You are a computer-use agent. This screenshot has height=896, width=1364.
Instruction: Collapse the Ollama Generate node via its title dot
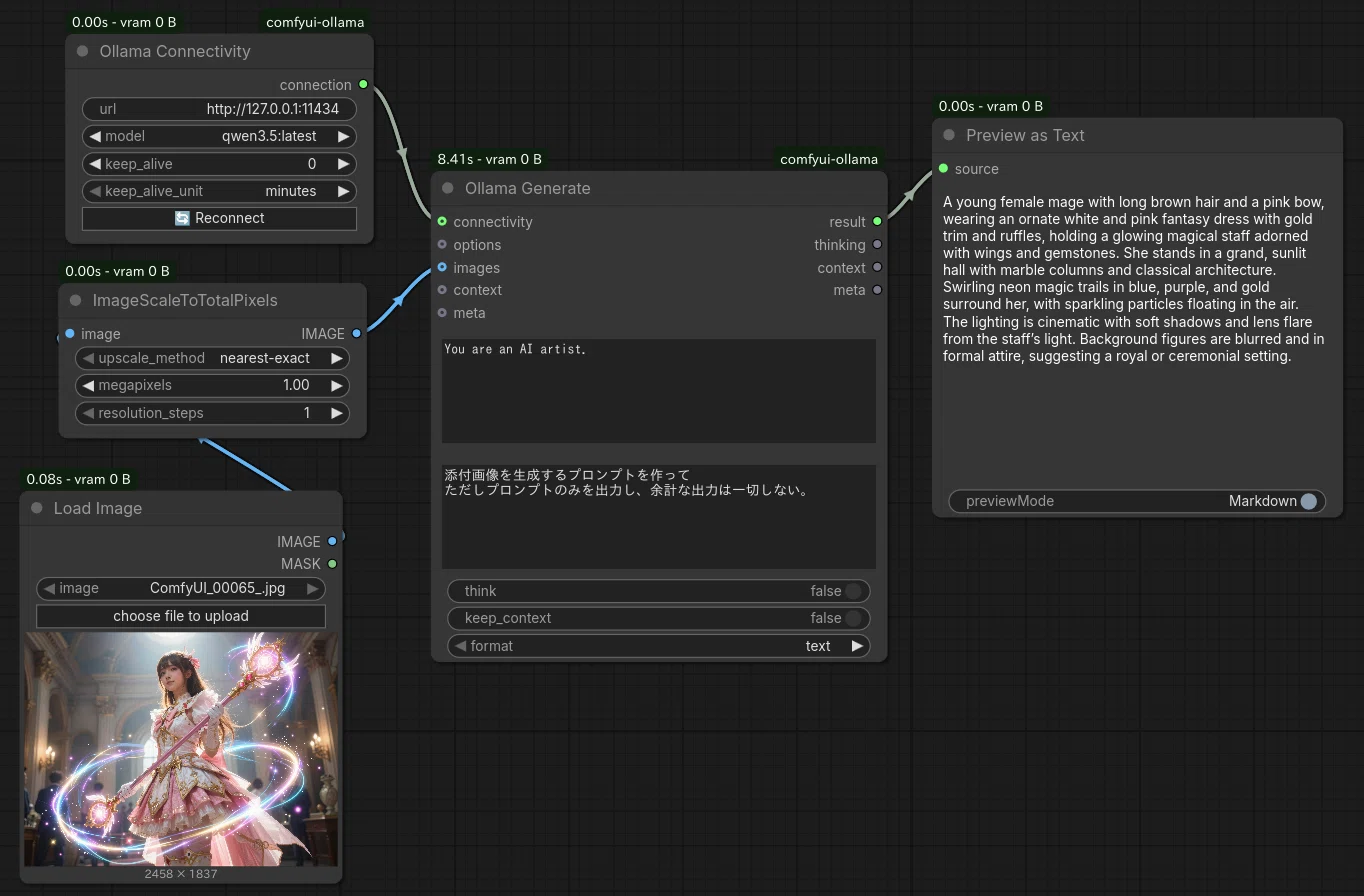(x=448, y=188)
